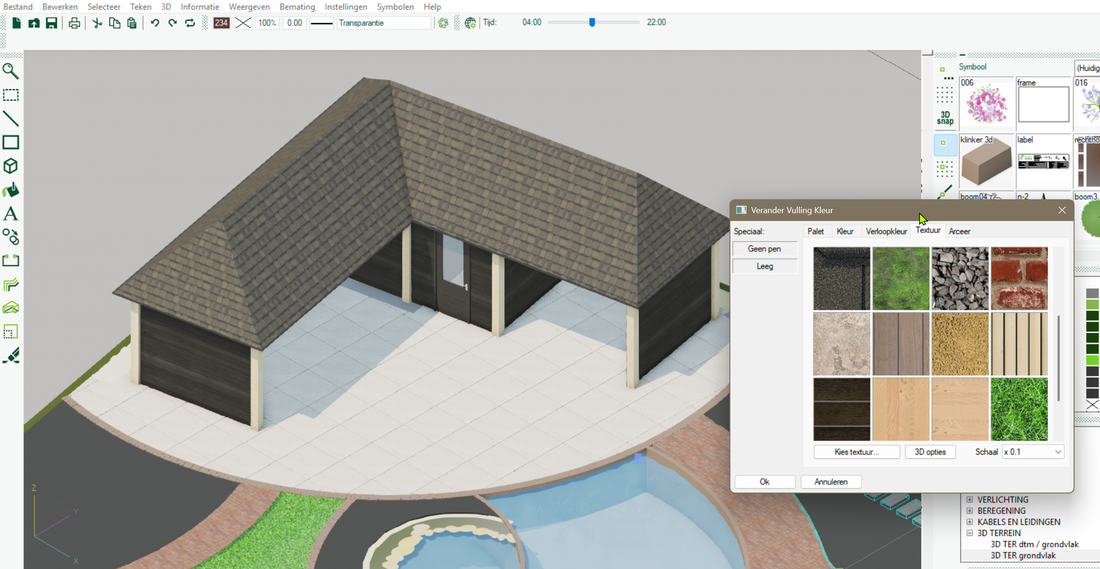Select the 'Geen pen' special option

tap(765, 249)
